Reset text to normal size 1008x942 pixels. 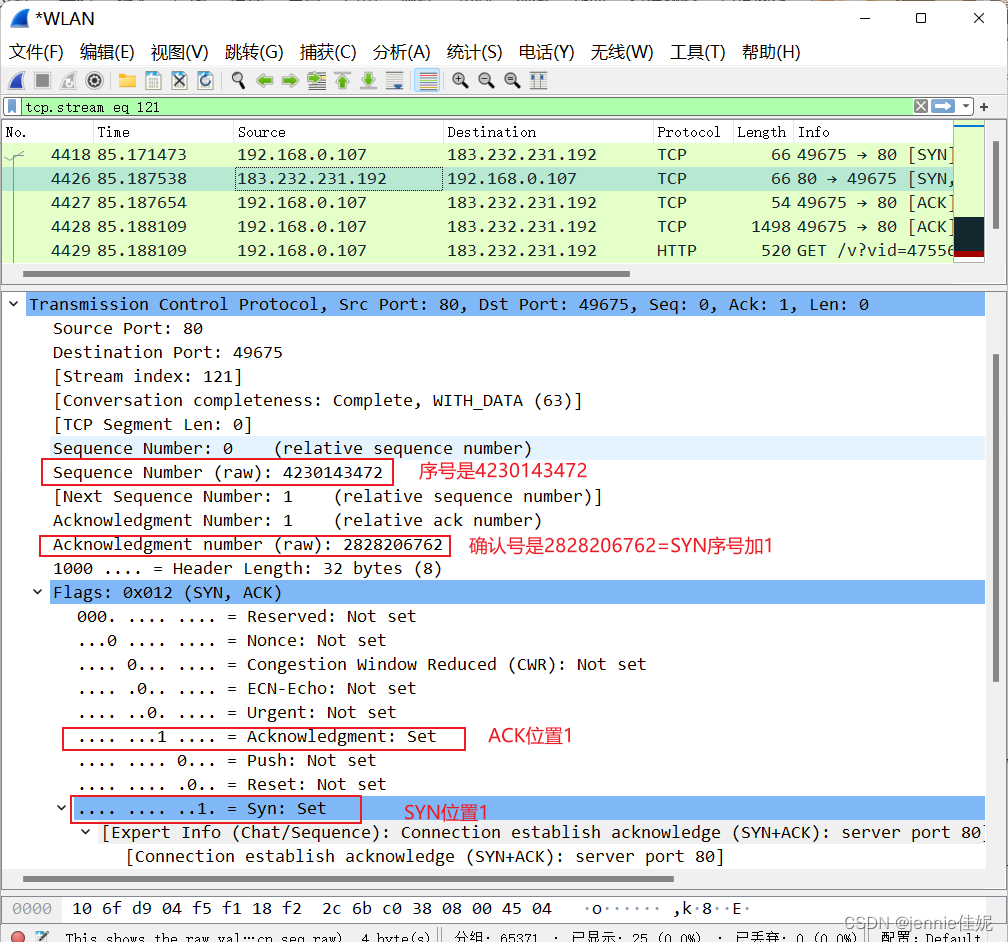coord(512,80)
